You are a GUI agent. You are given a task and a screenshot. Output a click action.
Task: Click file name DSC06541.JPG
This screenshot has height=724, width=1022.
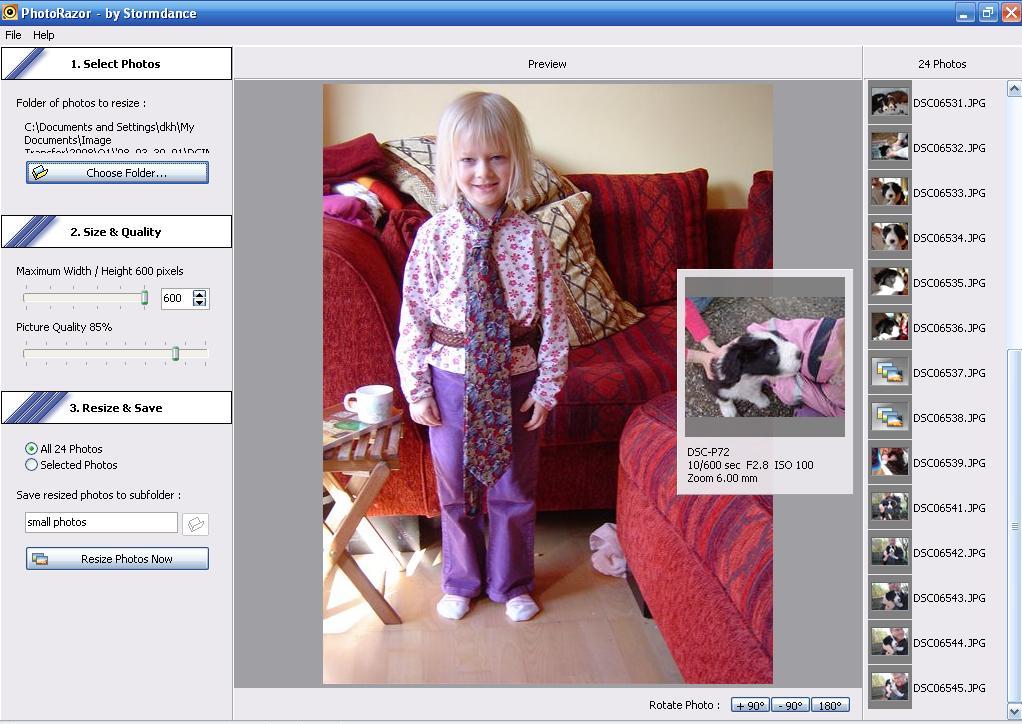(949, 508)
